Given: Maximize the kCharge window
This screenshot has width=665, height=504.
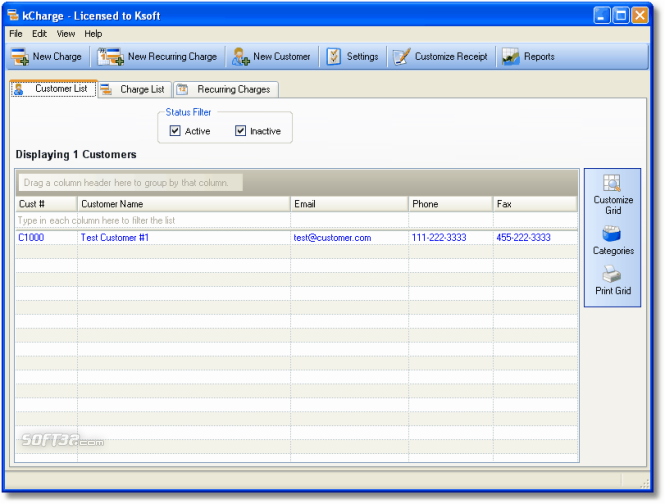Looking at the screenshot, I should (x=621, y=16).
